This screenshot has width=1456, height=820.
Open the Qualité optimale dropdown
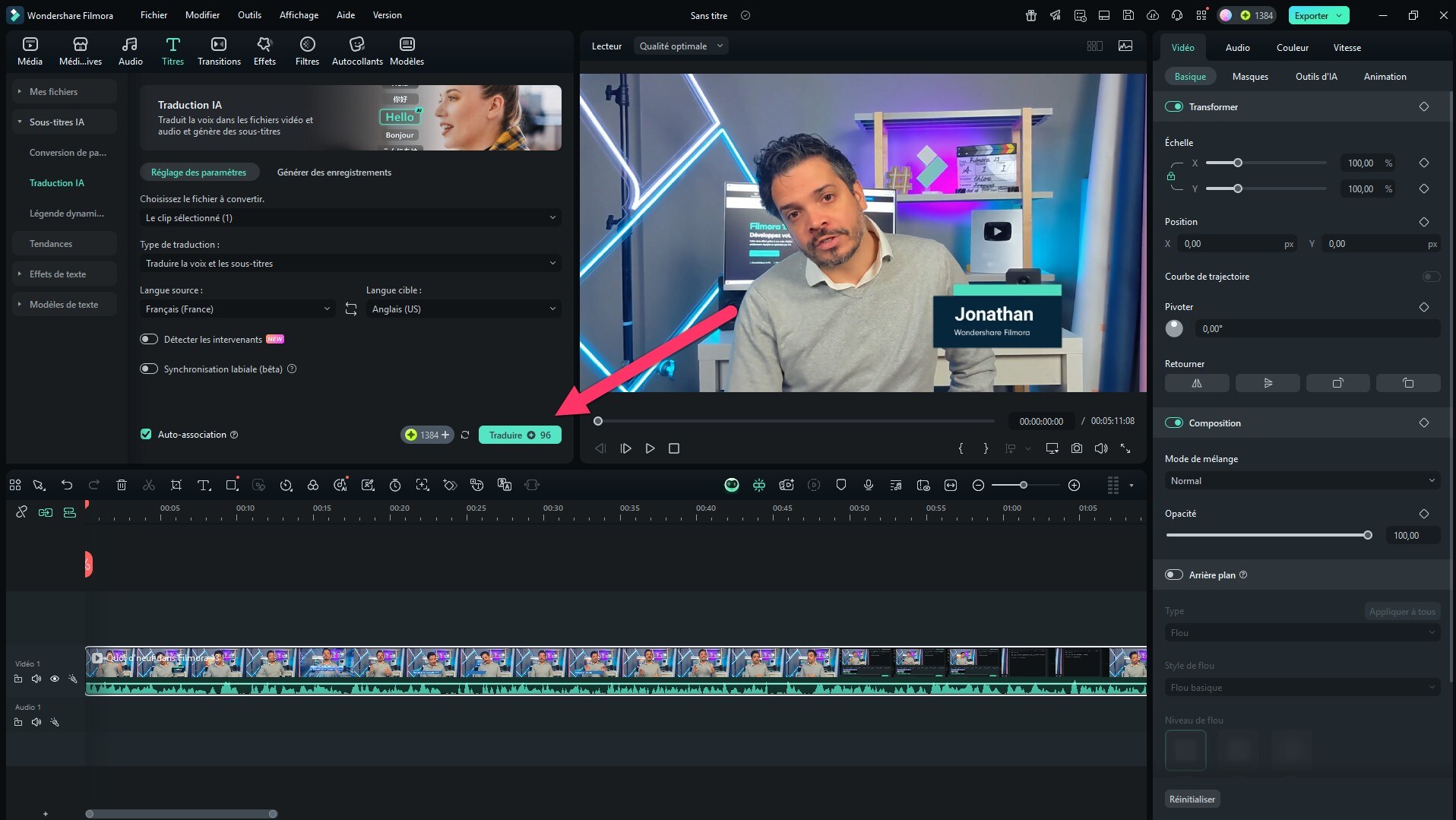click(681, 46)
